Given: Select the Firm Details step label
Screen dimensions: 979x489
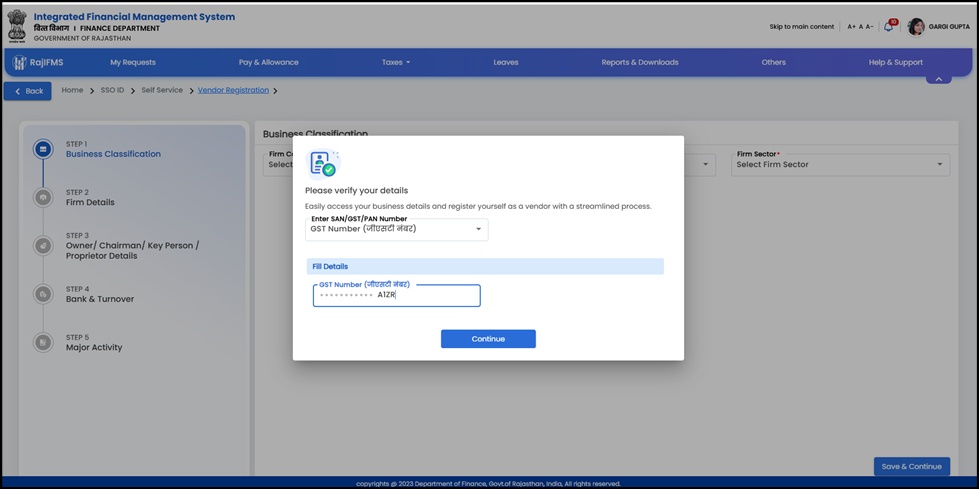Looking at the screenshot, I should 91,202.
